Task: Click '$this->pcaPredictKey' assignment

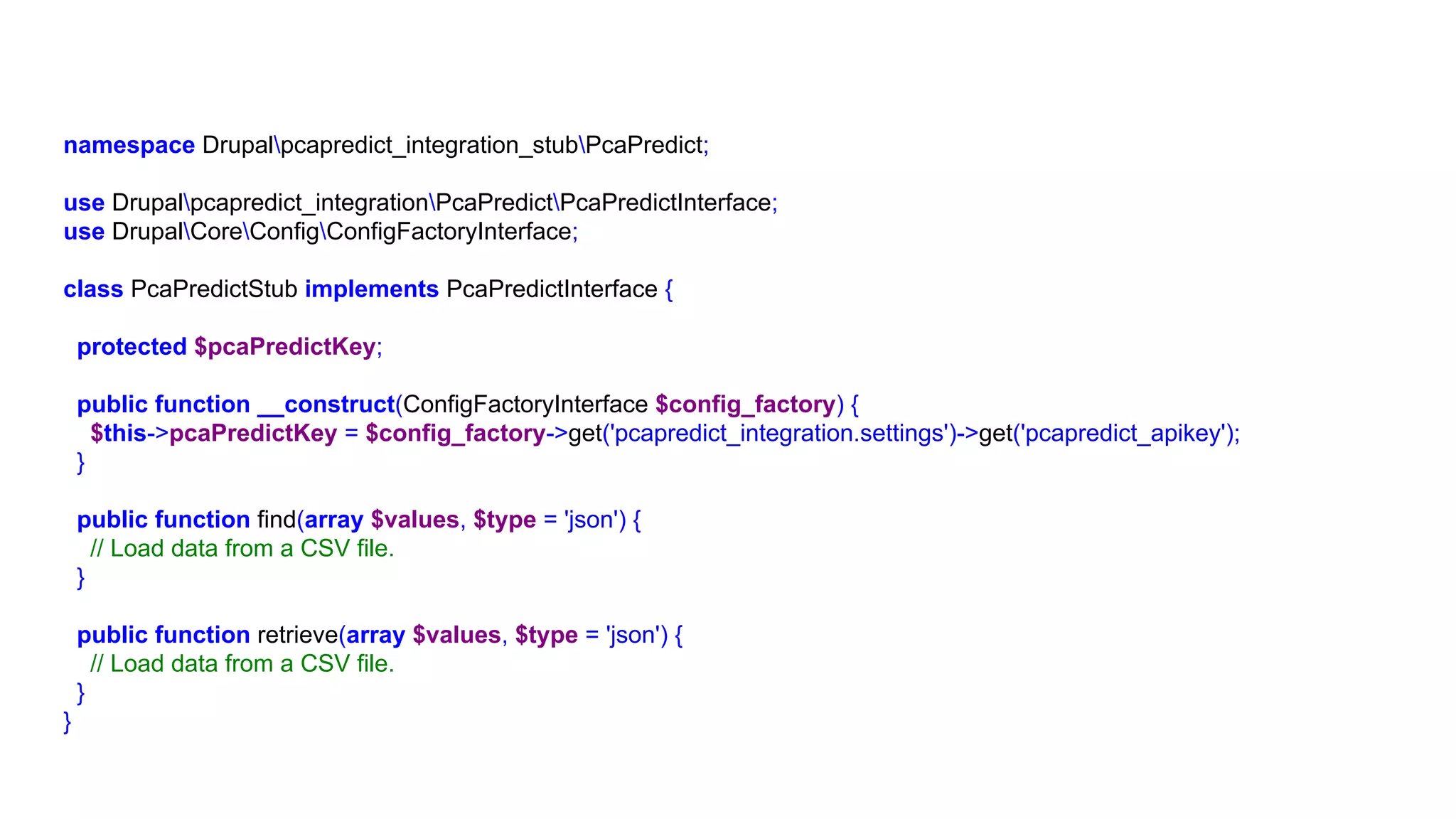Action: click(x=213, y=433)
